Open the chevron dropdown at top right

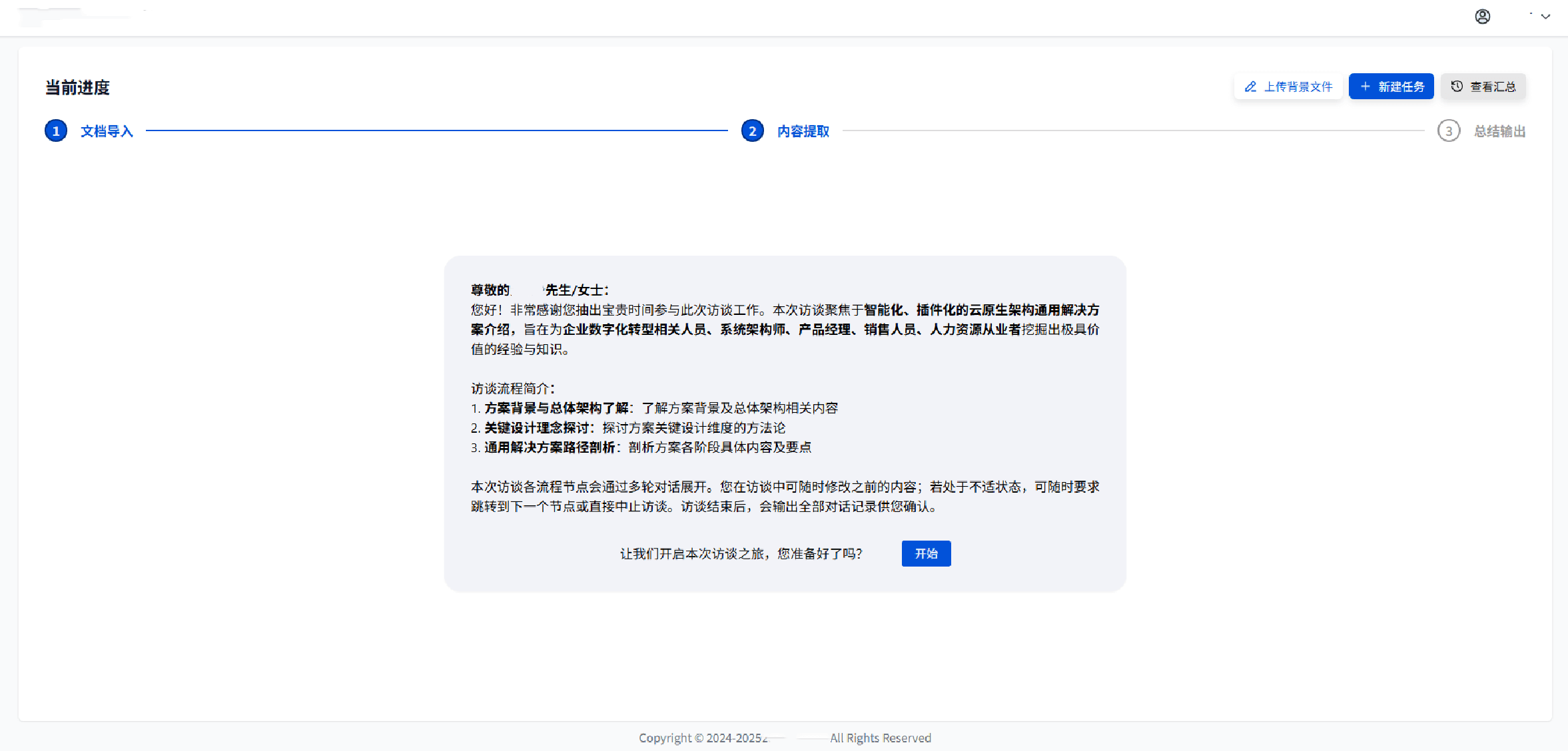click(x=1544, y=17)
